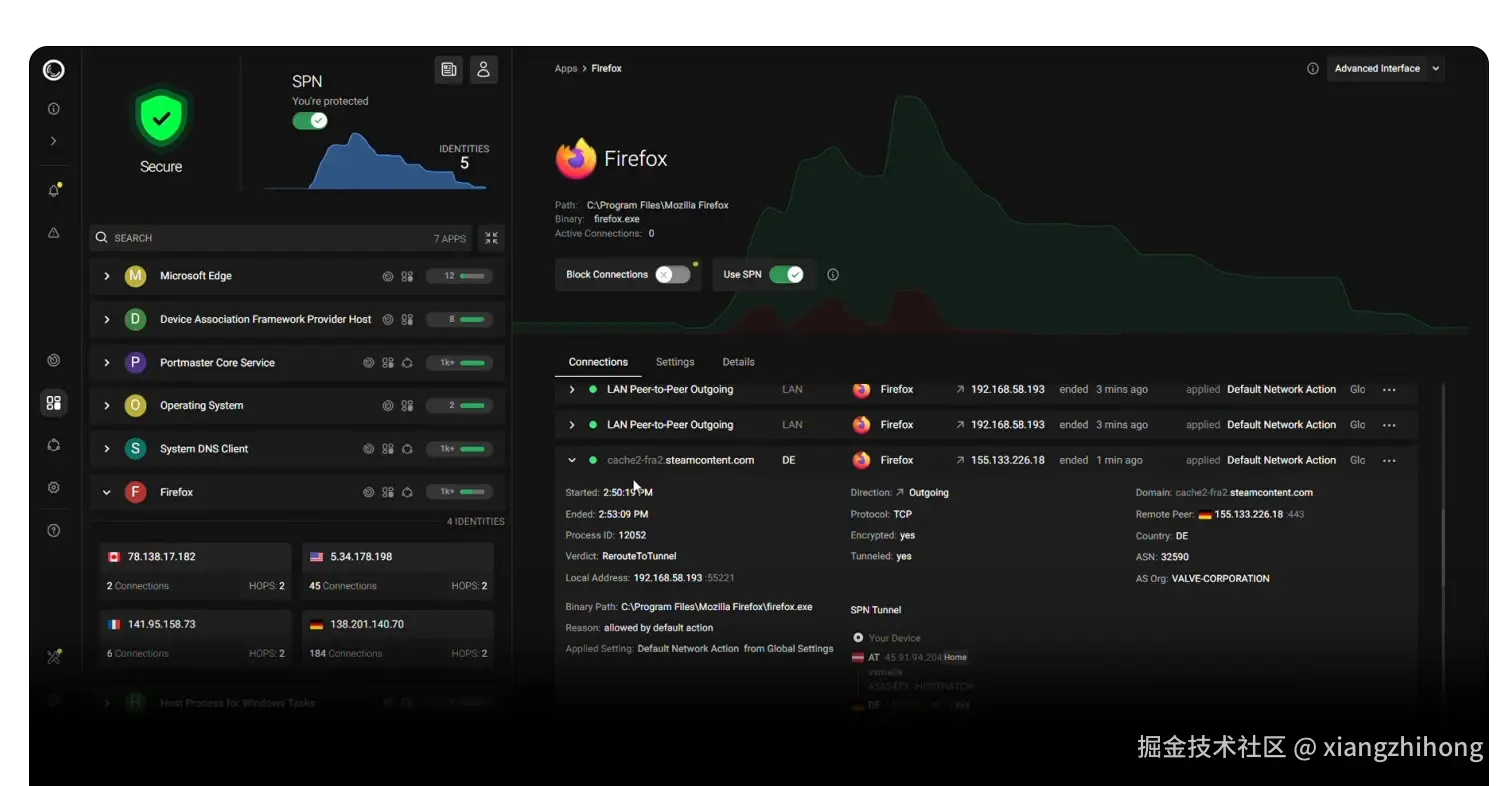Screen dimensions: 1506x786
Task: Select the Apps grid icon in the sidebar
Action: coord(54,402)
